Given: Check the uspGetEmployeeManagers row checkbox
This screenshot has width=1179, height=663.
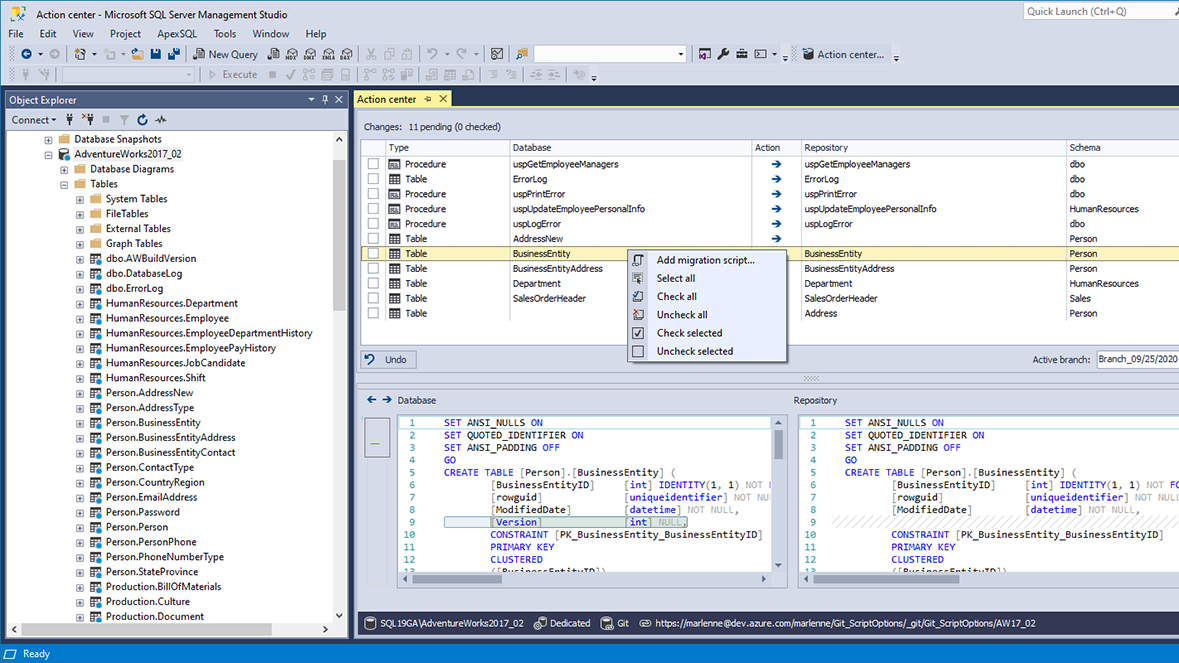Looking at the screenshot, I should click(373, 164).
